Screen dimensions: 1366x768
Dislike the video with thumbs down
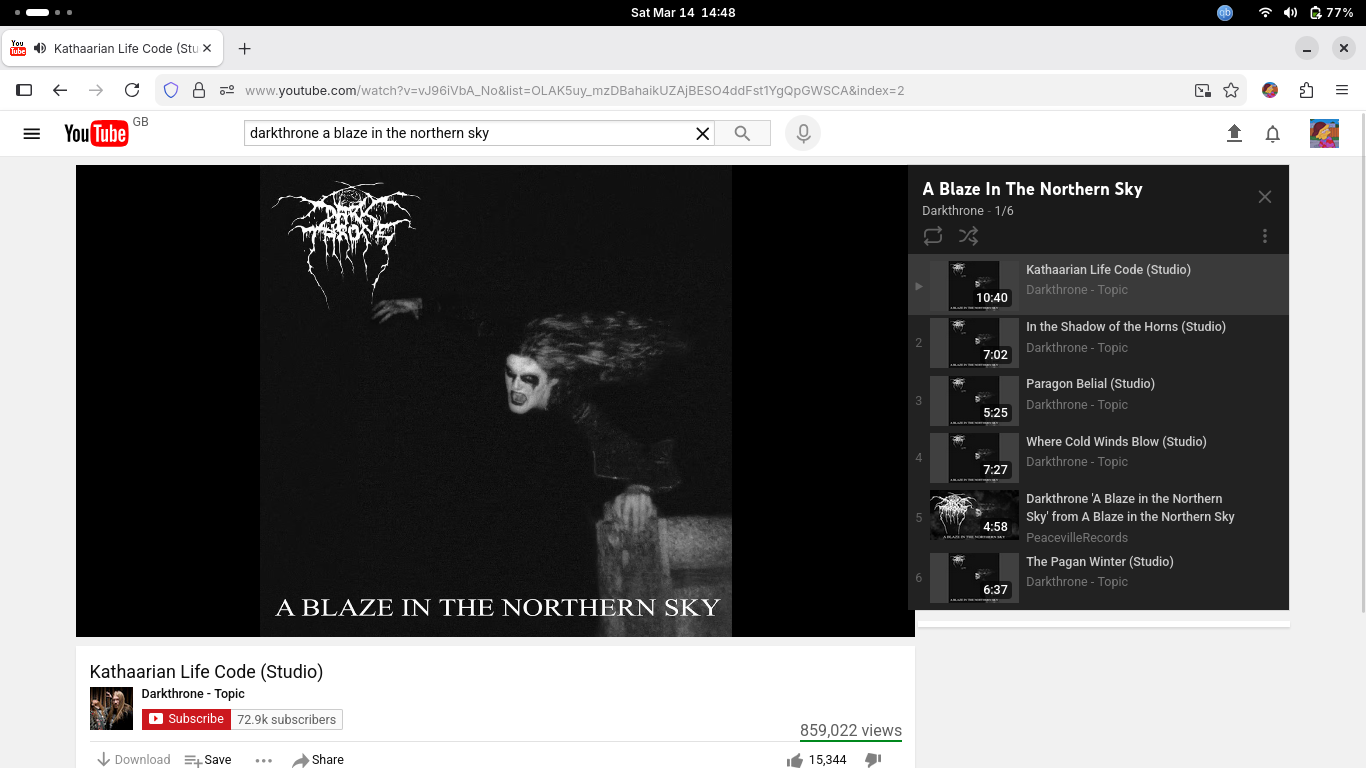tap(872, 760)
